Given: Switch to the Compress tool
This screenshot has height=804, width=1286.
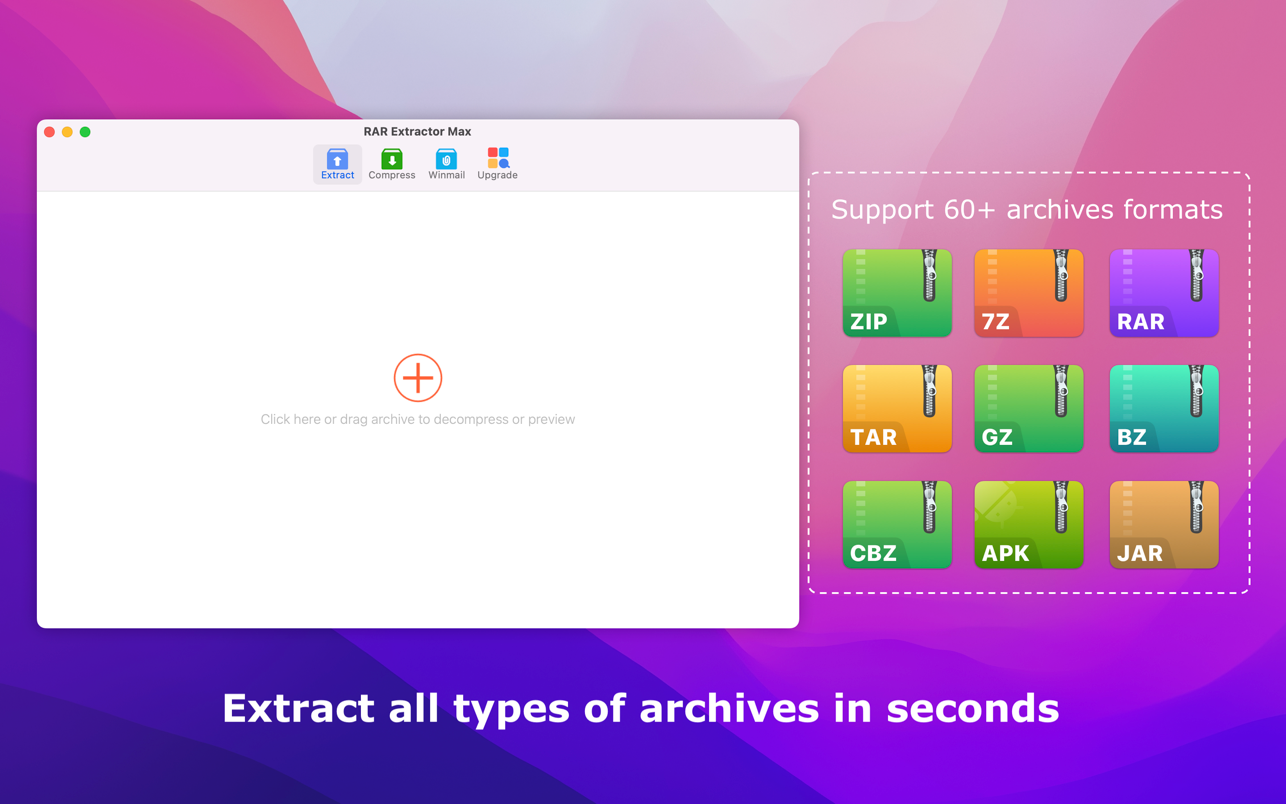Looking at the screenshot, I should tap(392, 164).
